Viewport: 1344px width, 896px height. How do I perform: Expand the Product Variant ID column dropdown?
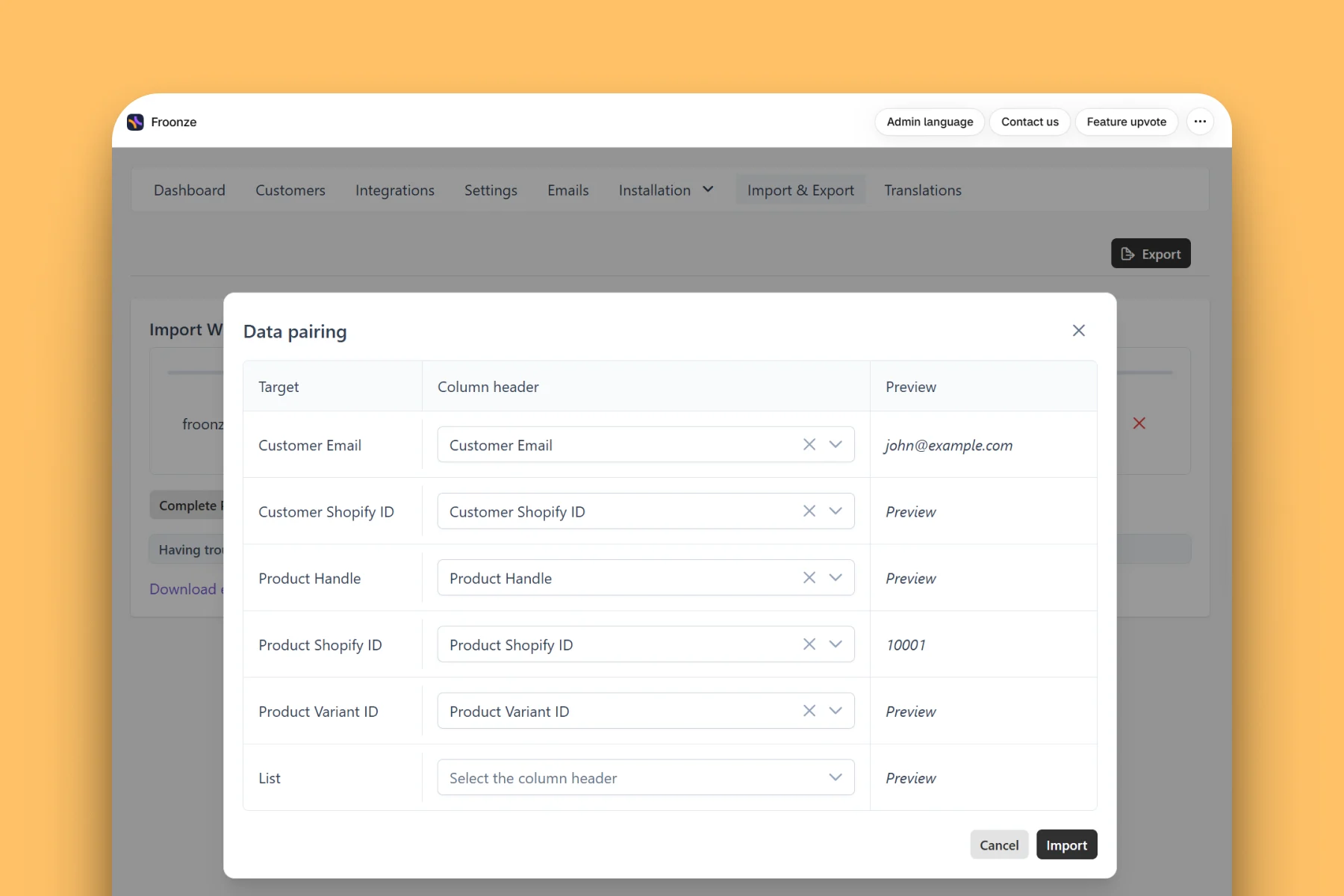836,710
